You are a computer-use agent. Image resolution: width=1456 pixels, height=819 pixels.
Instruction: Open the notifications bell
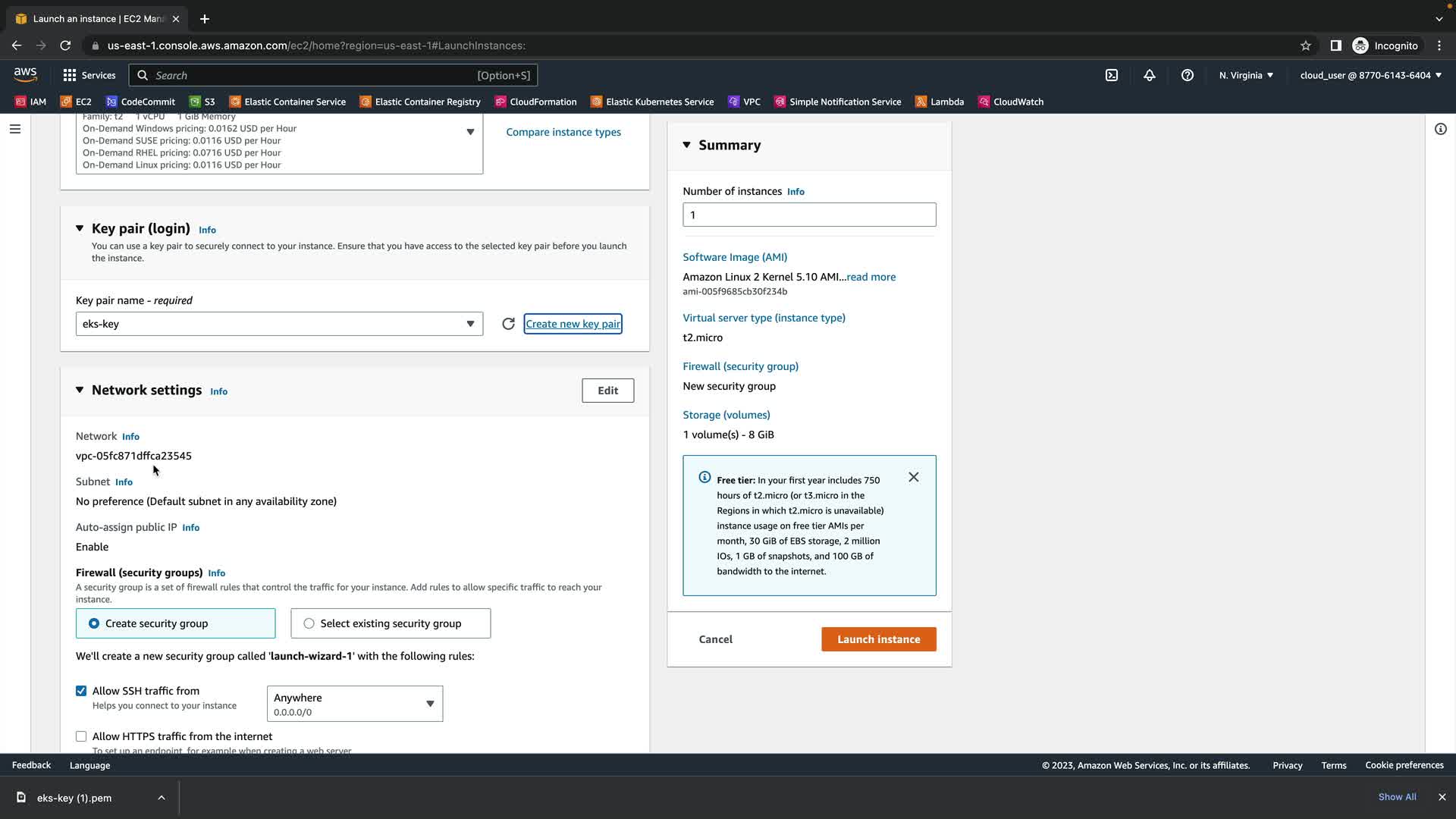coord(1150,75)
